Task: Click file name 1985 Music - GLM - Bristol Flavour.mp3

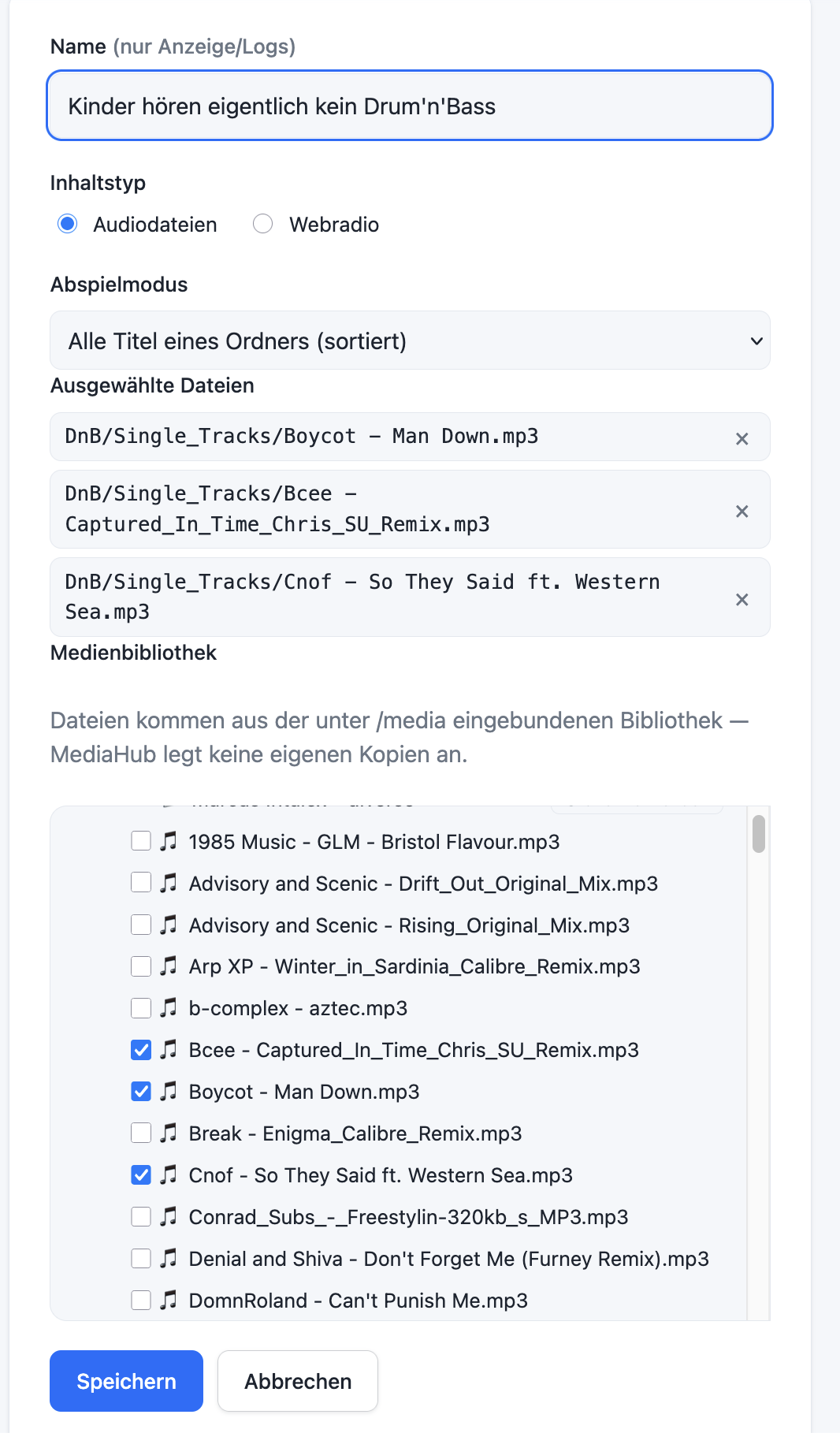Action: (374, 842)
